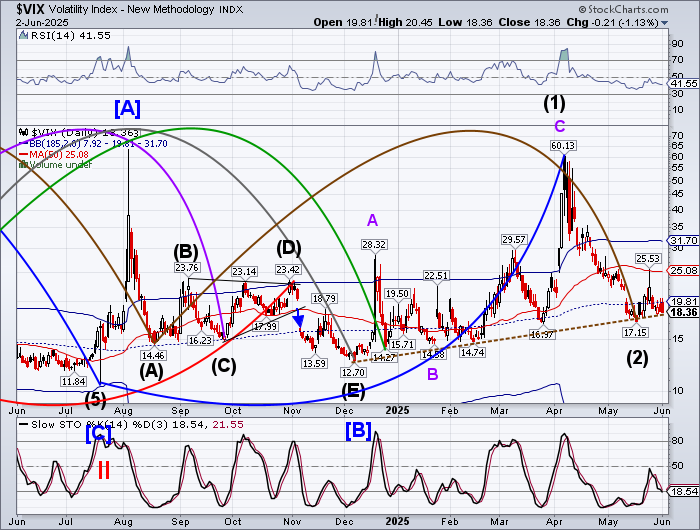Click the RSI(14) indicator legend icon

coord(21,33)
